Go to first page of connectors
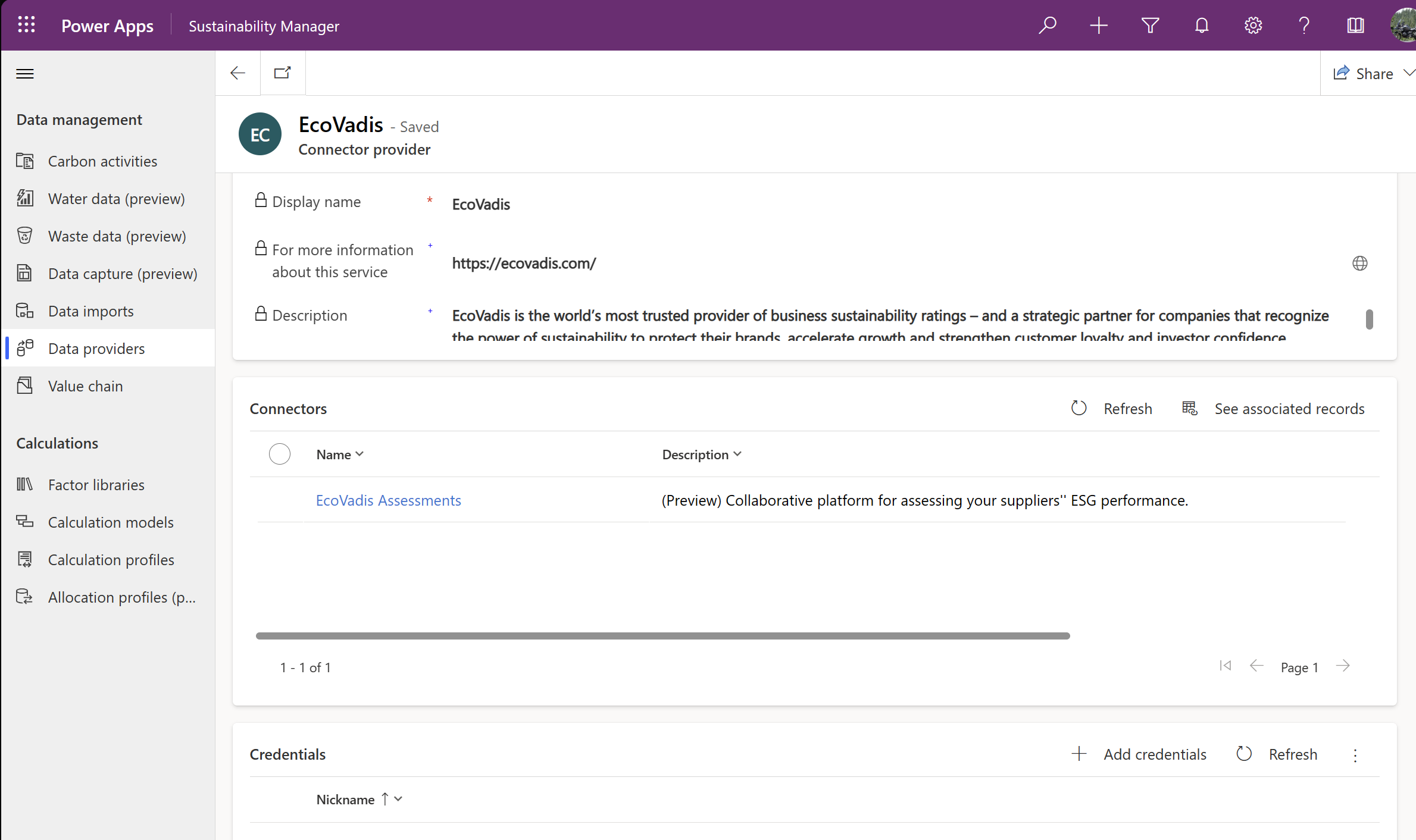The height and width of the screenshot is (840, 1416). point(1225,666)
